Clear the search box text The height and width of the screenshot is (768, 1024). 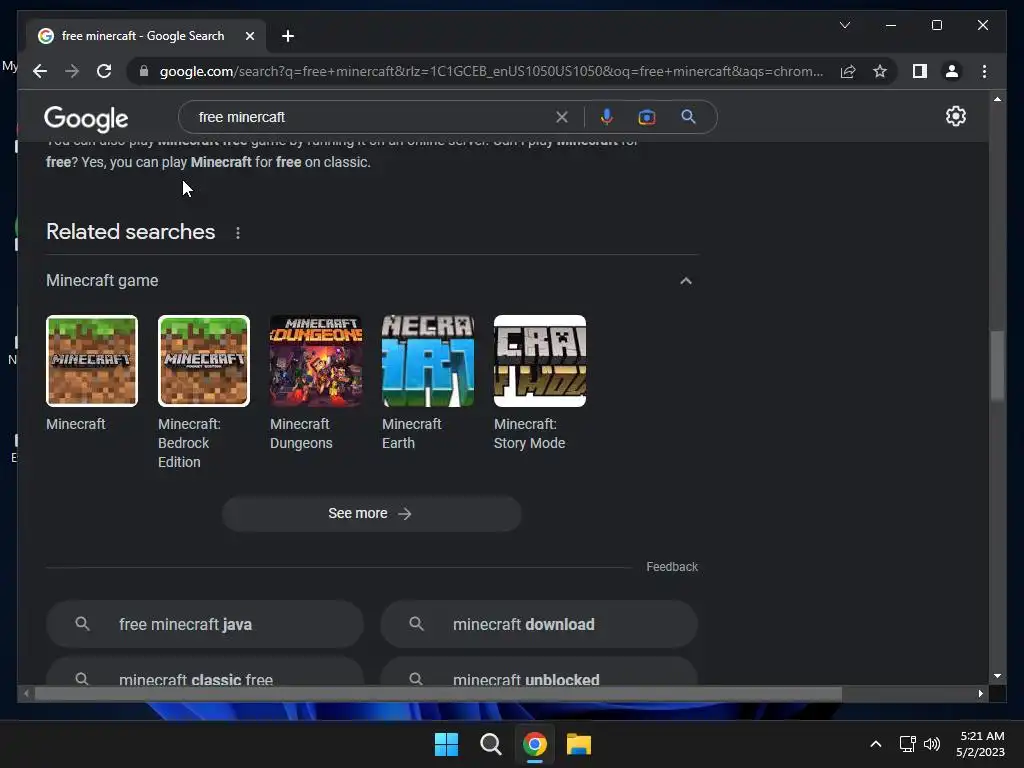pos(562,117)
